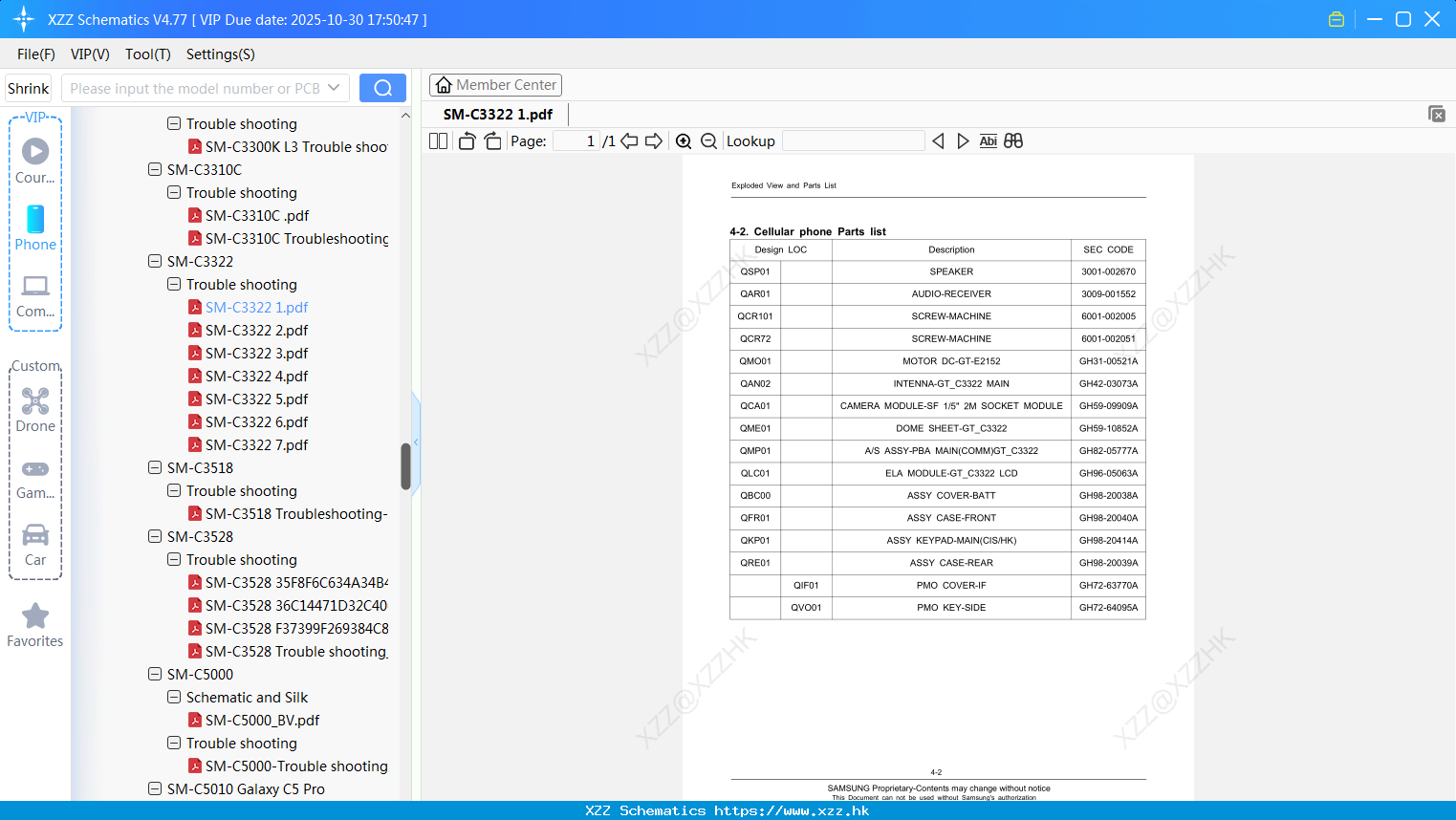Toggle the two-page view icon

[x=439, y=141]
